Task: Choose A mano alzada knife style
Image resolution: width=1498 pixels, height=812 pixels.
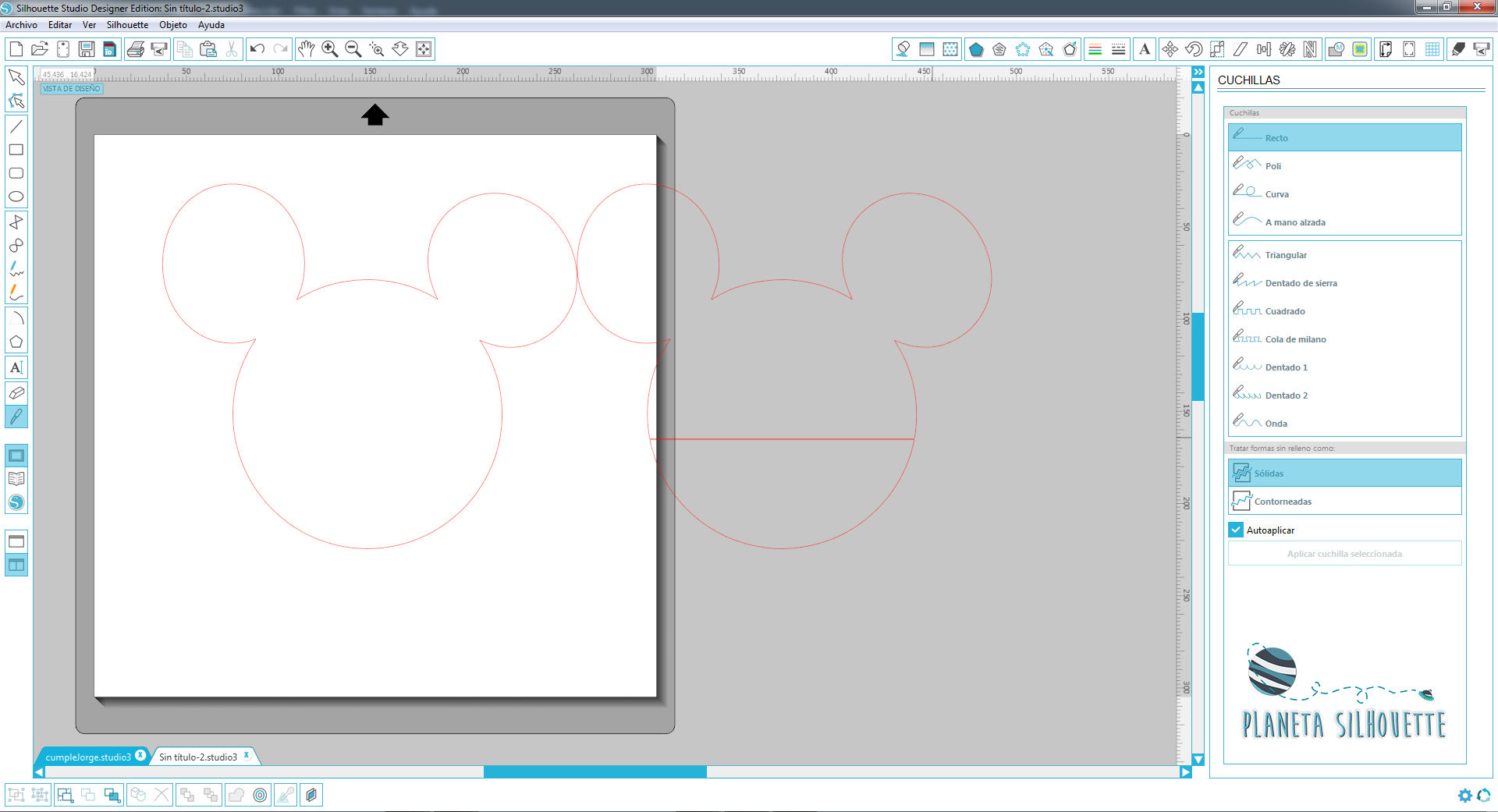Action: point(1345,222)
